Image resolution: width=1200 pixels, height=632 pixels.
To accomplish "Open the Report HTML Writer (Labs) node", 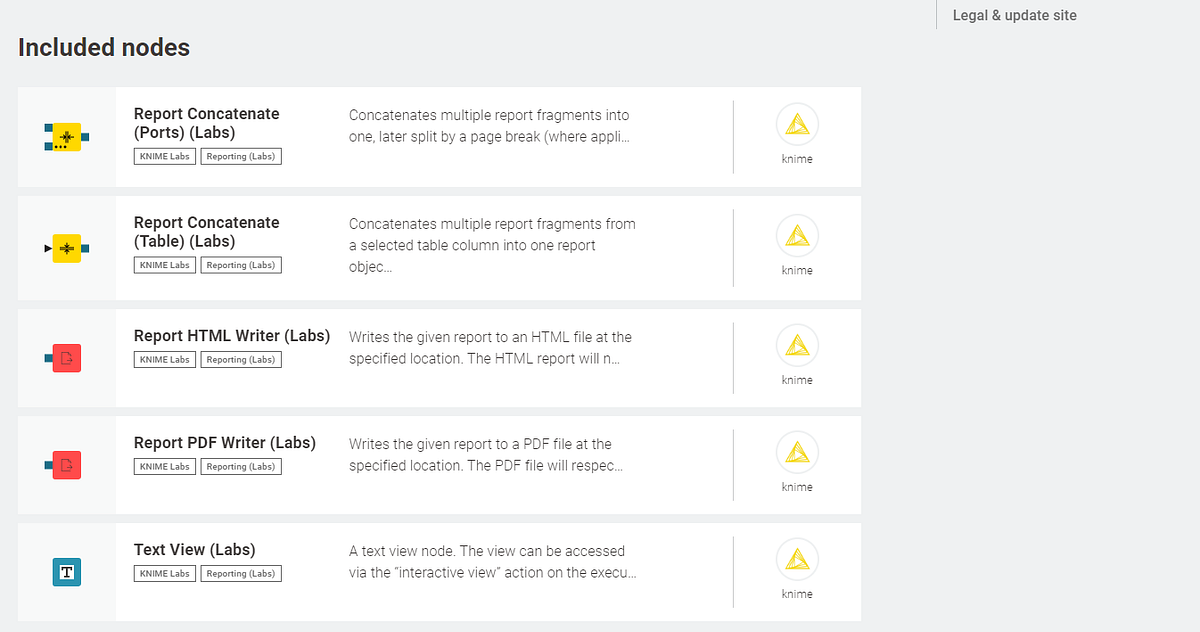I will (x=231, y=335).
